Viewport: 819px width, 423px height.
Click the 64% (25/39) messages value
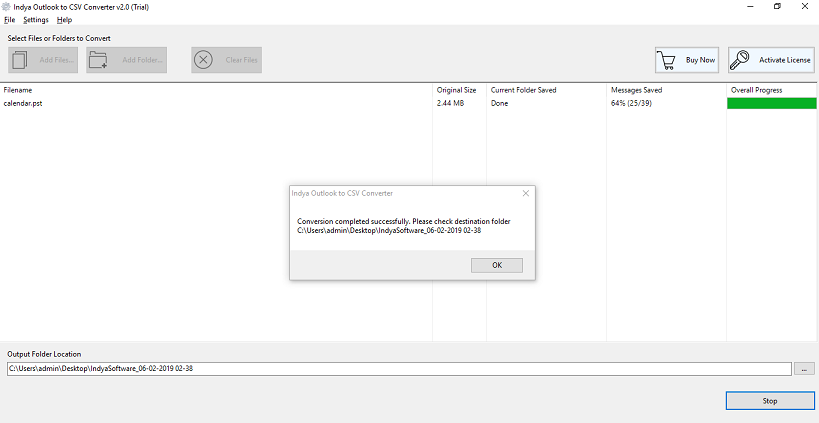pos(631,103)
